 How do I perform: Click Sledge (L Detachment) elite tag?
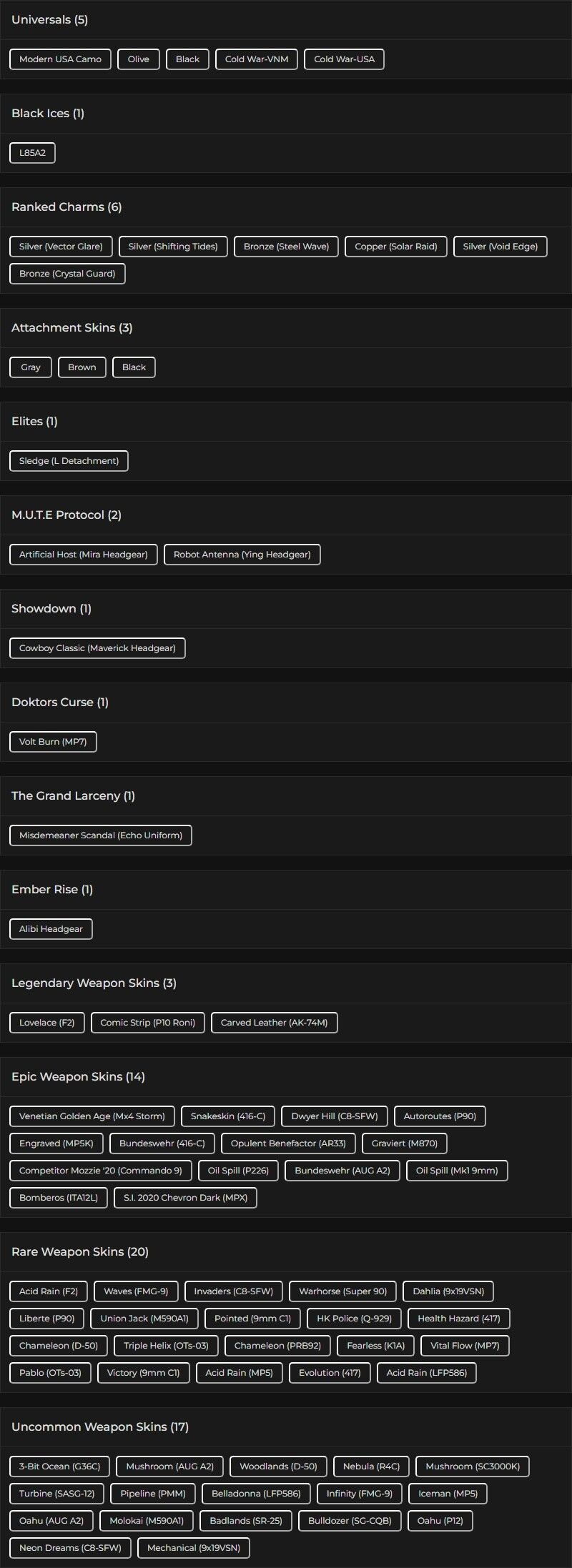[69, 461]
